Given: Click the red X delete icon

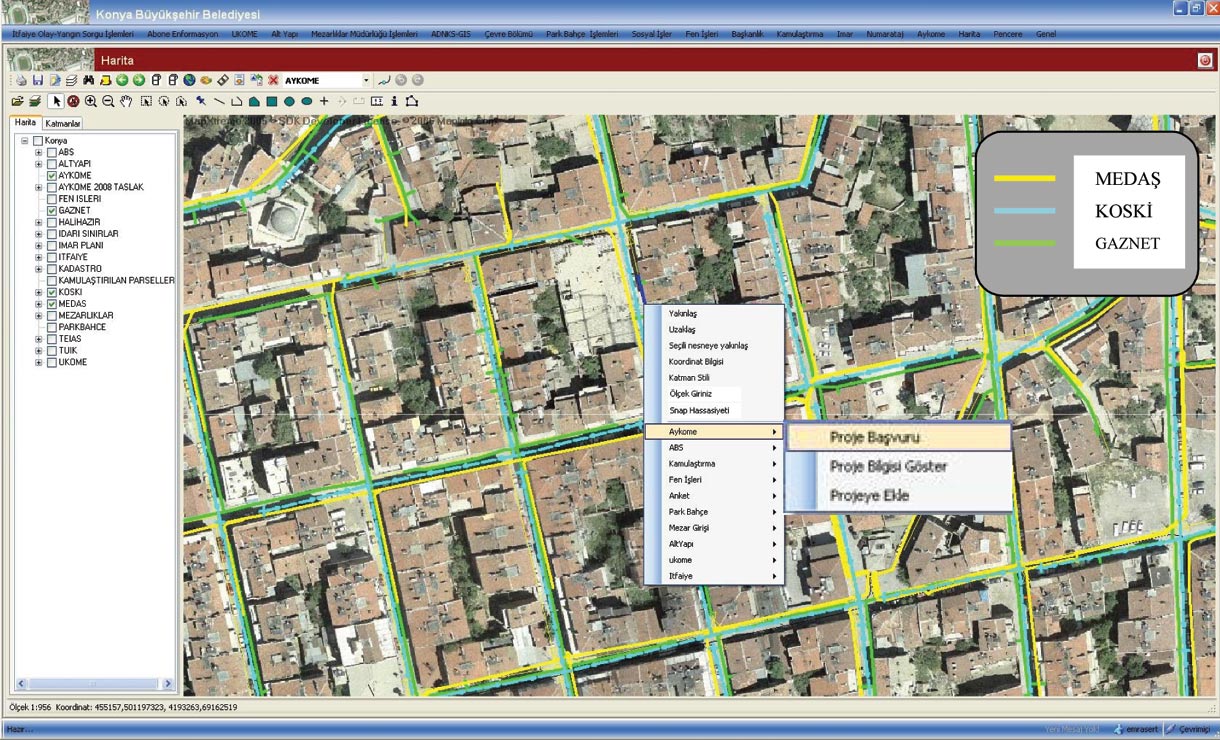Looking at the screenshot, I should click(x=273, y=80).
